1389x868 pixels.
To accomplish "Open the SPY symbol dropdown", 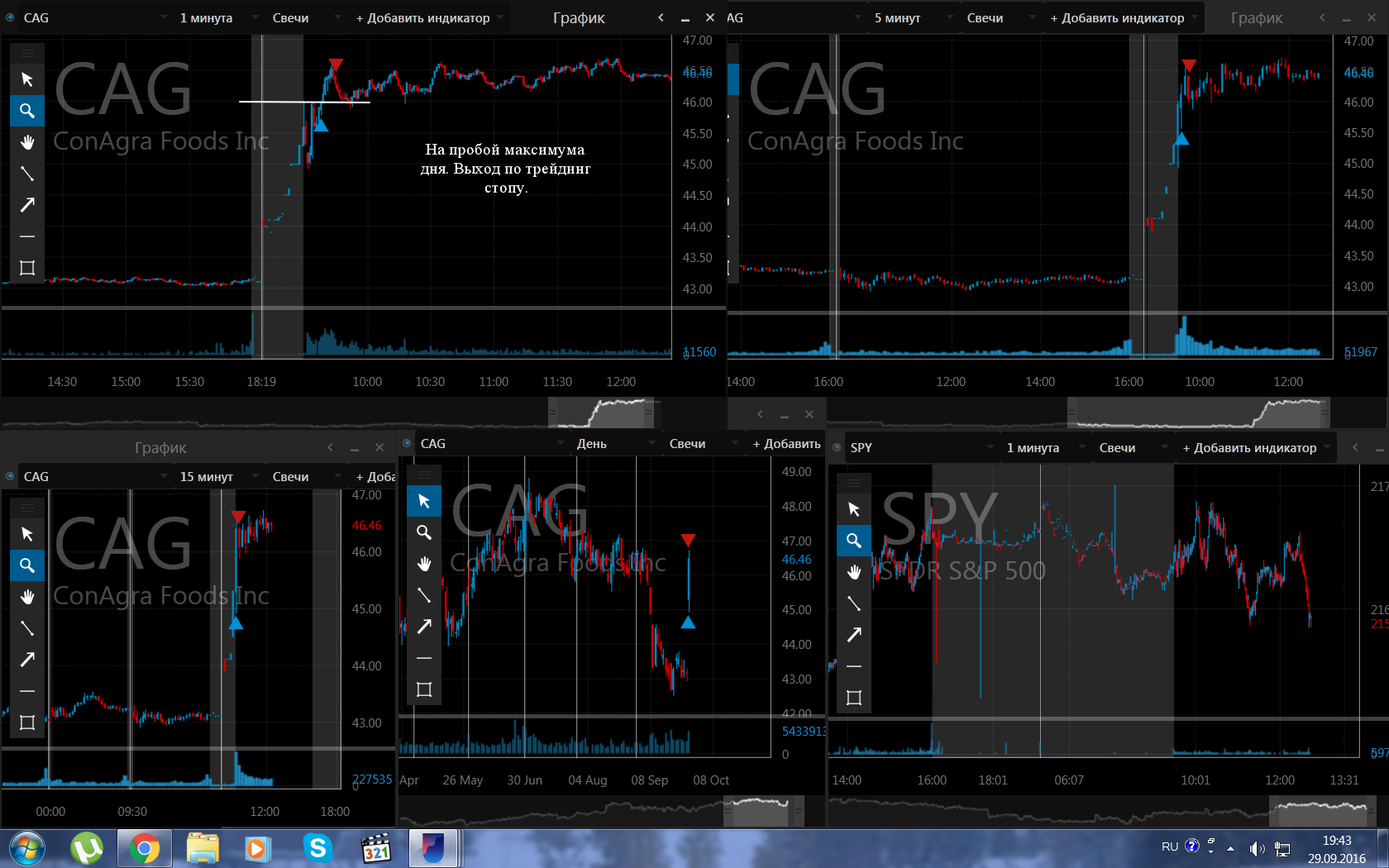I will point(922,447).
